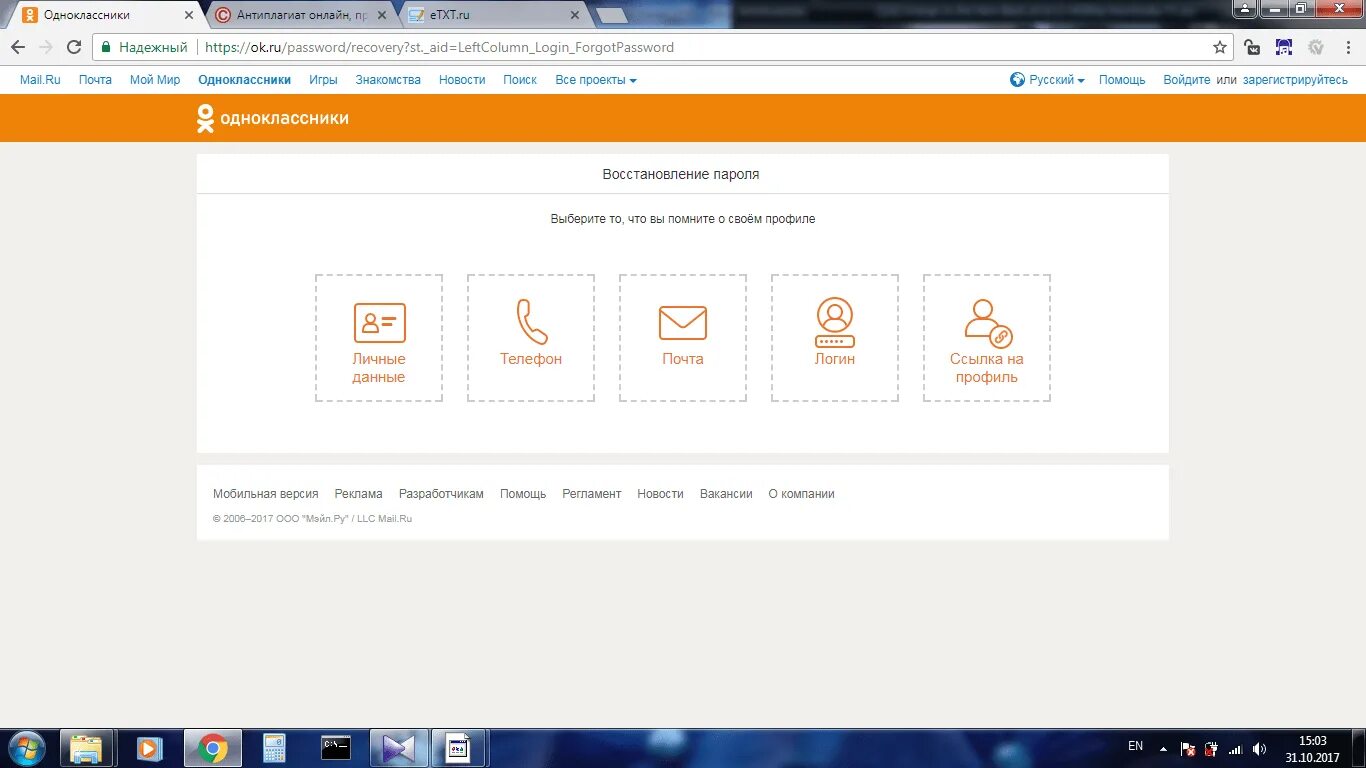Open Реклама footer link
Viewport: 1366px width, 768px height.
tap(359, 494)
